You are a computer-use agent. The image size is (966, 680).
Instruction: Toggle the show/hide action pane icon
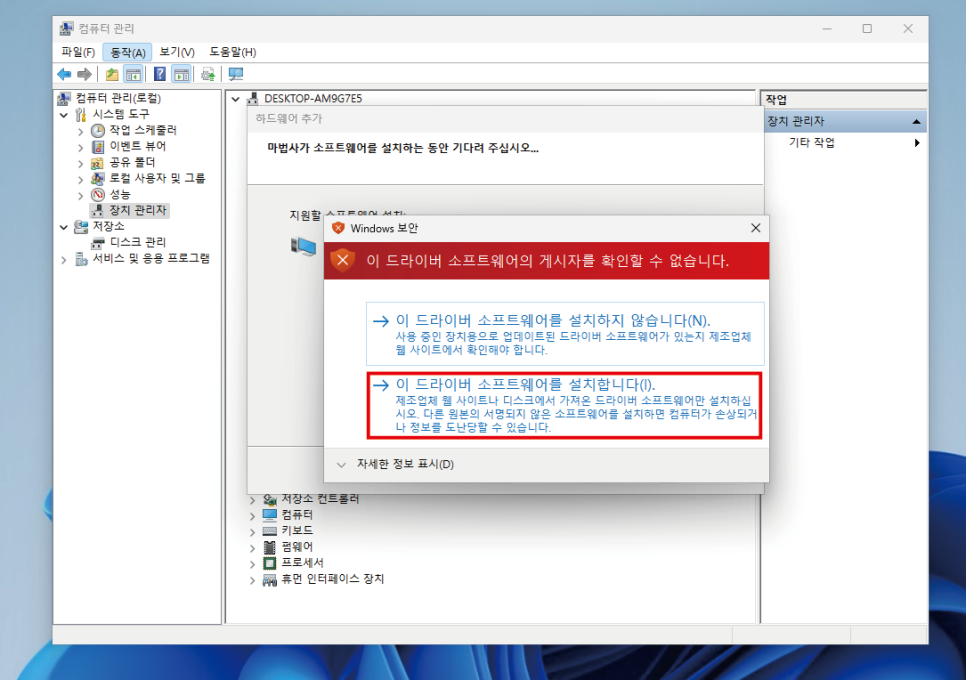pyautogui.click(x=181, y=75)
